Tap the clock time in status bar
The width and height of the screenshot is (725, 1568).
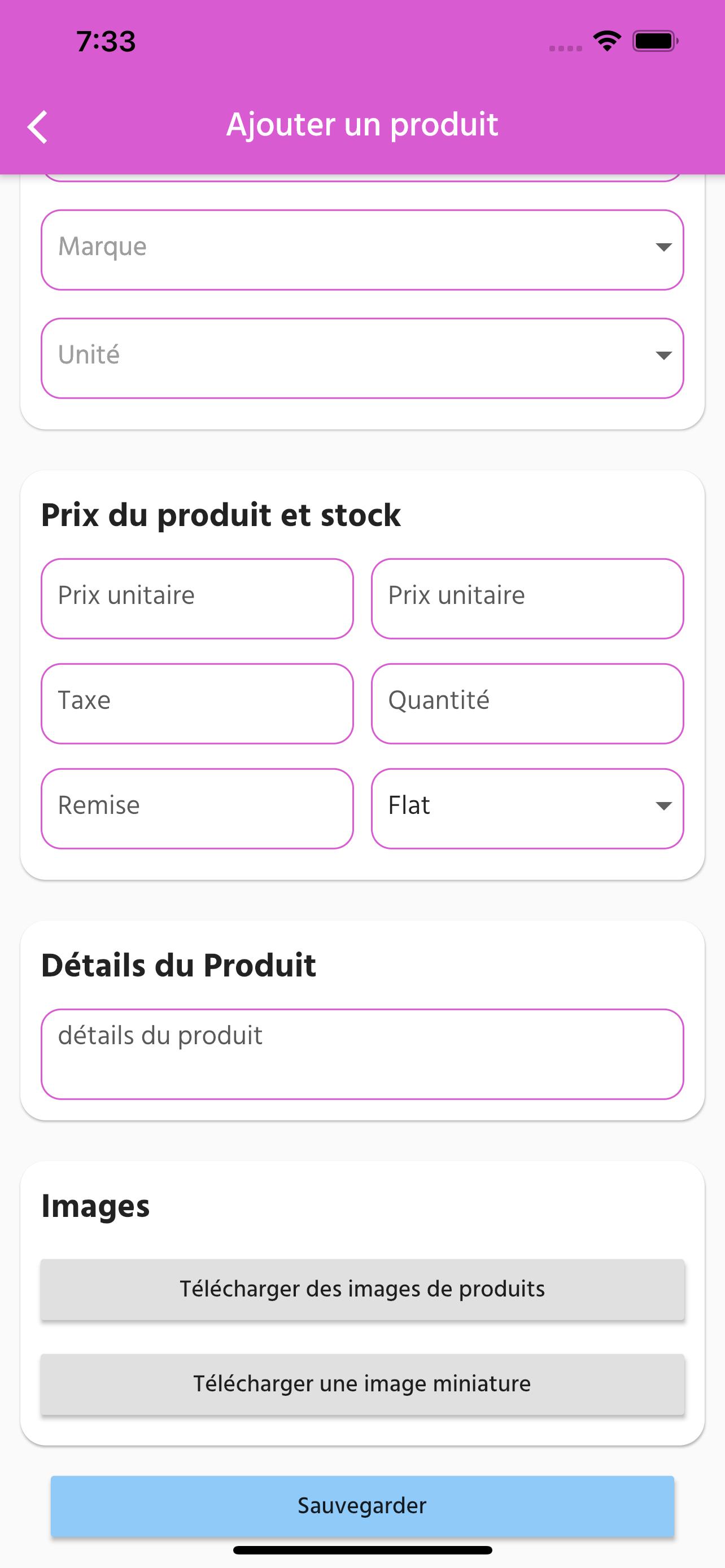pyautogui.click(x=106, y=41)
